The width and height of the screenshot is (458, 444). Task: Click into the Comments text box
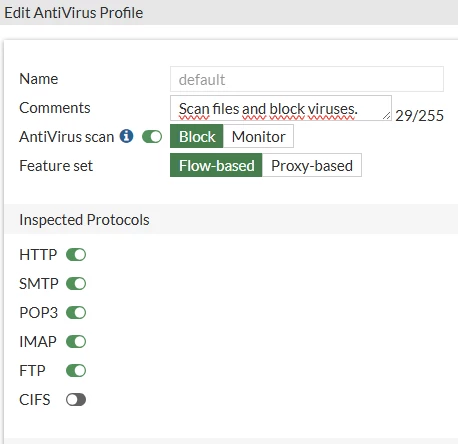tap(281, 108)
